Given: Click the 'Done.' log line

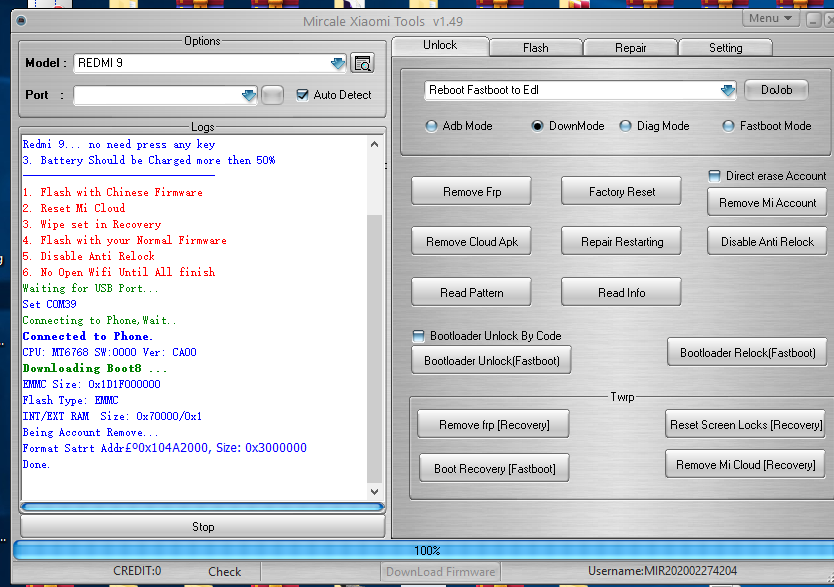Looking at the screenshot, I should (x=36, y=464).
